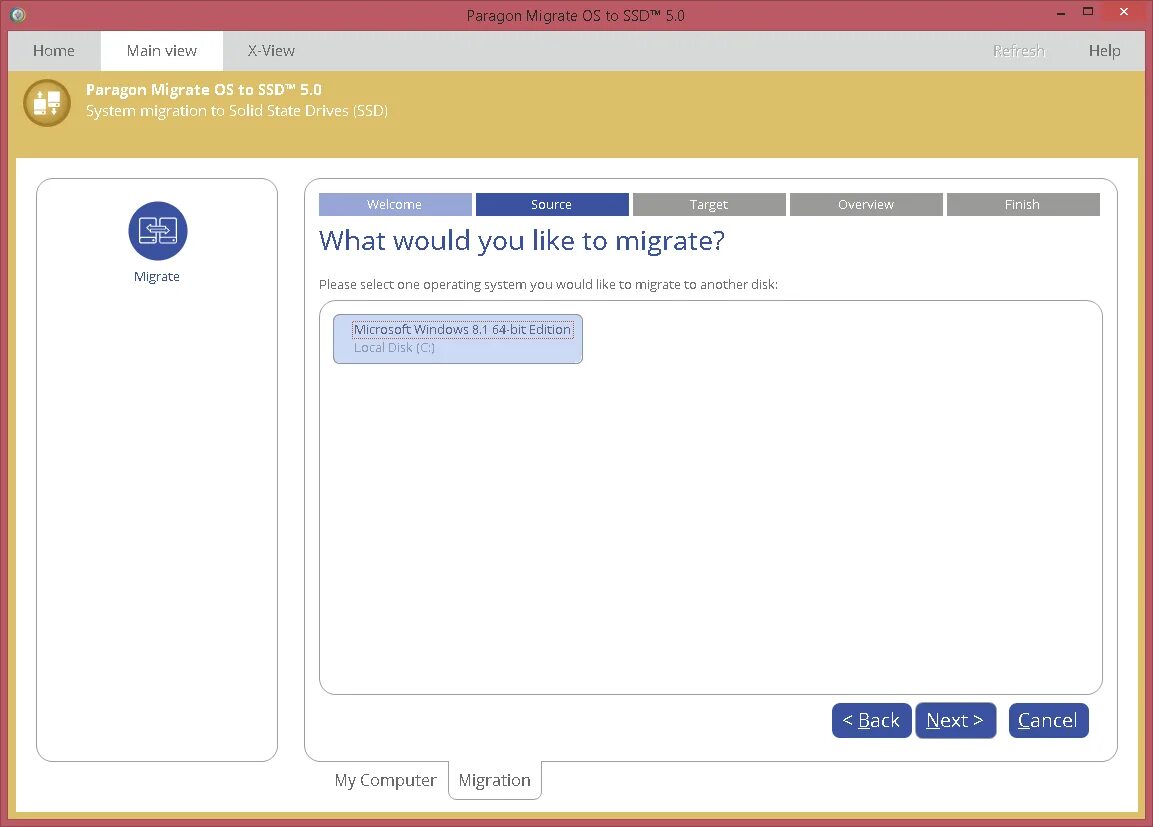Cancel the migration wizard

pyautogui.click(x=1048, y=720)
